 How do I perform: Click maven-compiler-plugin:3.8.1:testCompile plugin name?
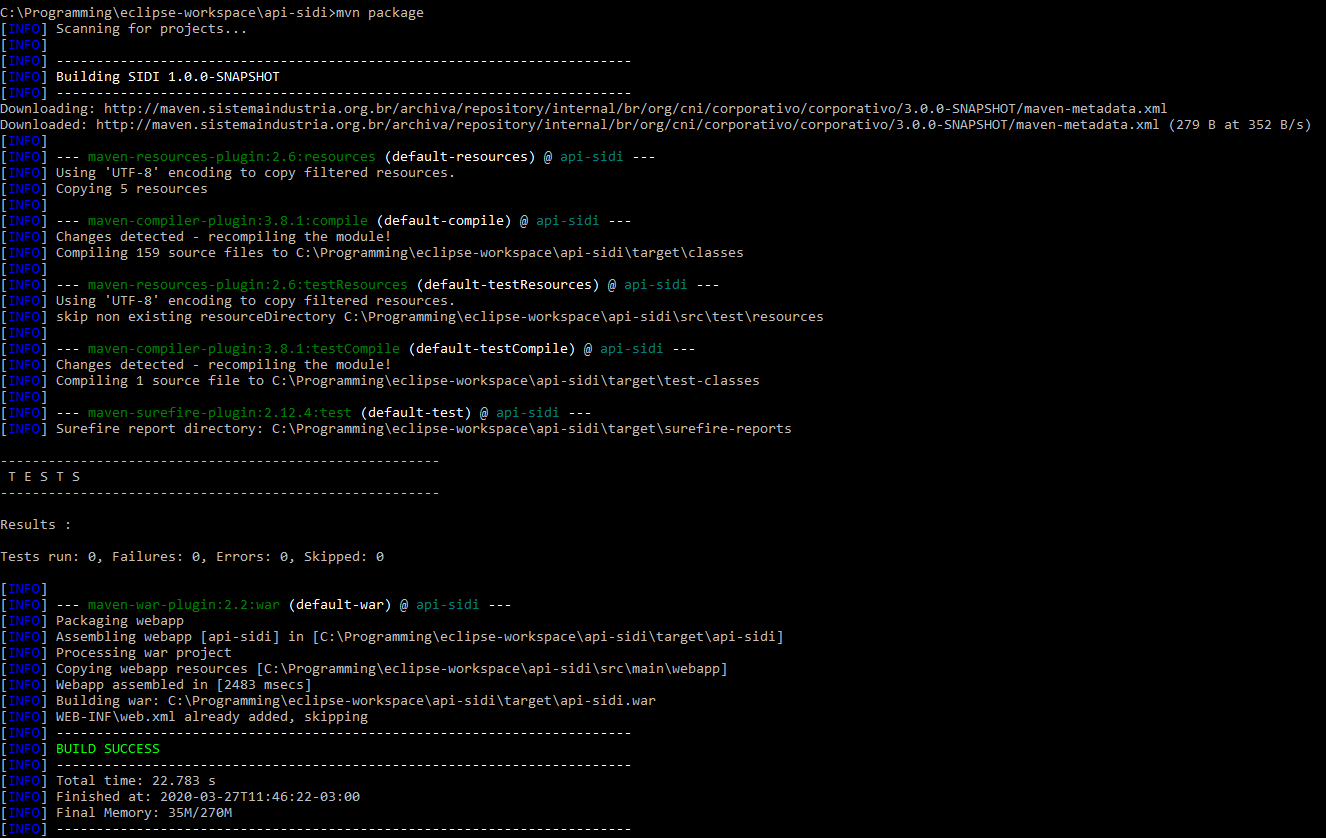coord(243,348)
